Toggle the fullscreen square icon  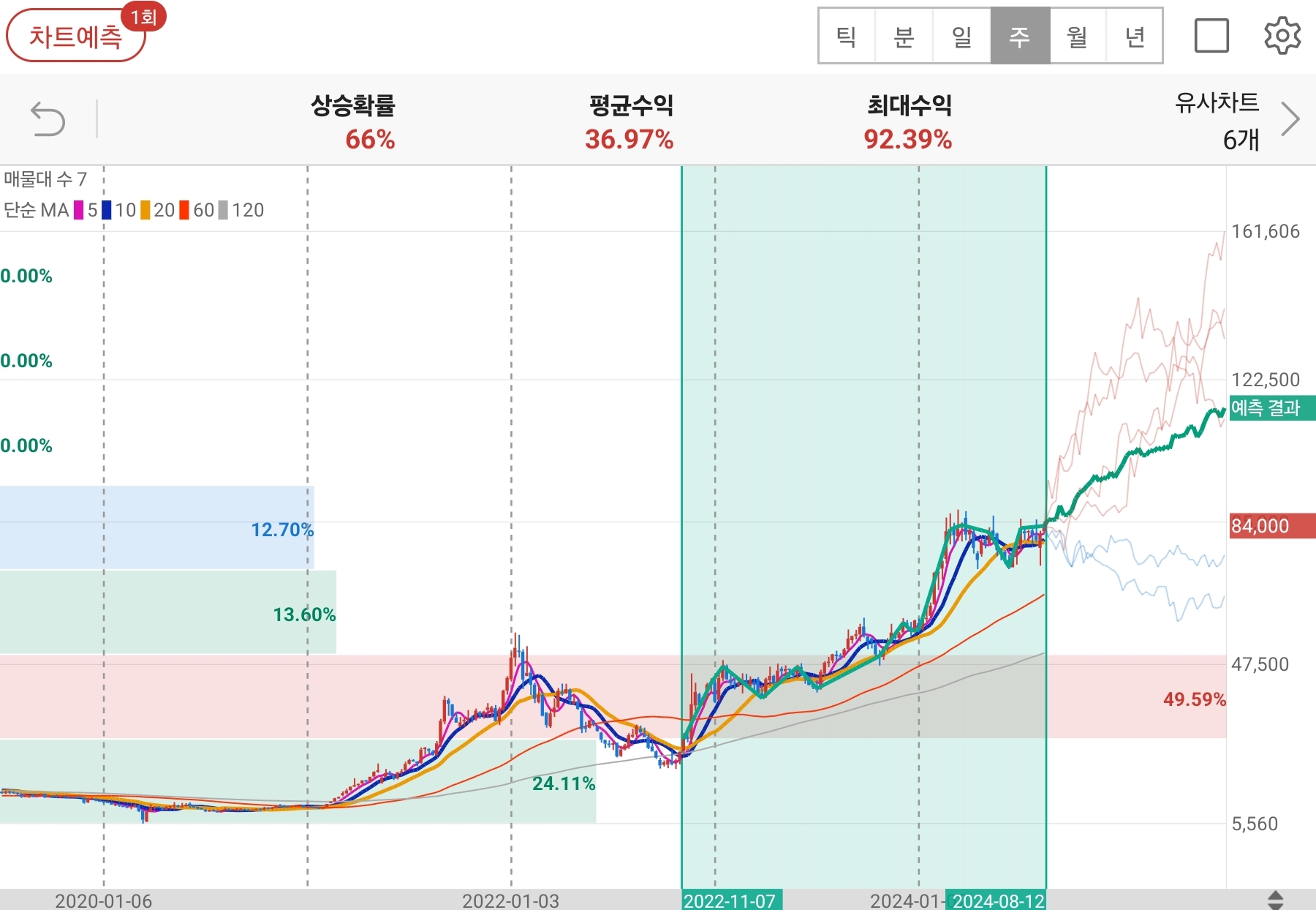click(1211, 36)
